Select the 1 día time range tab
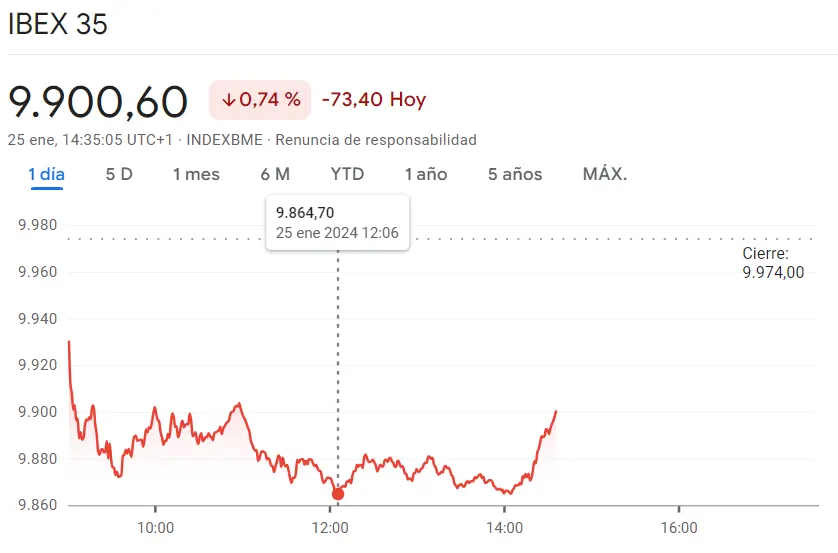 point(46,174)
